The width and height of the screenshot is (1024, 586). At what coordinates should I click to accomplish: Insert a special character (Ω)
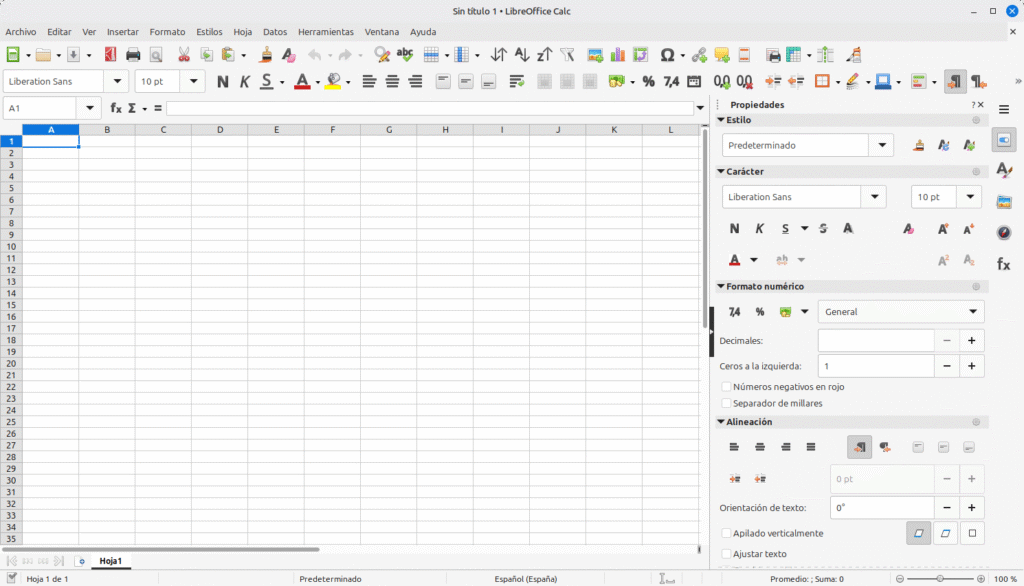pos(666,55)
